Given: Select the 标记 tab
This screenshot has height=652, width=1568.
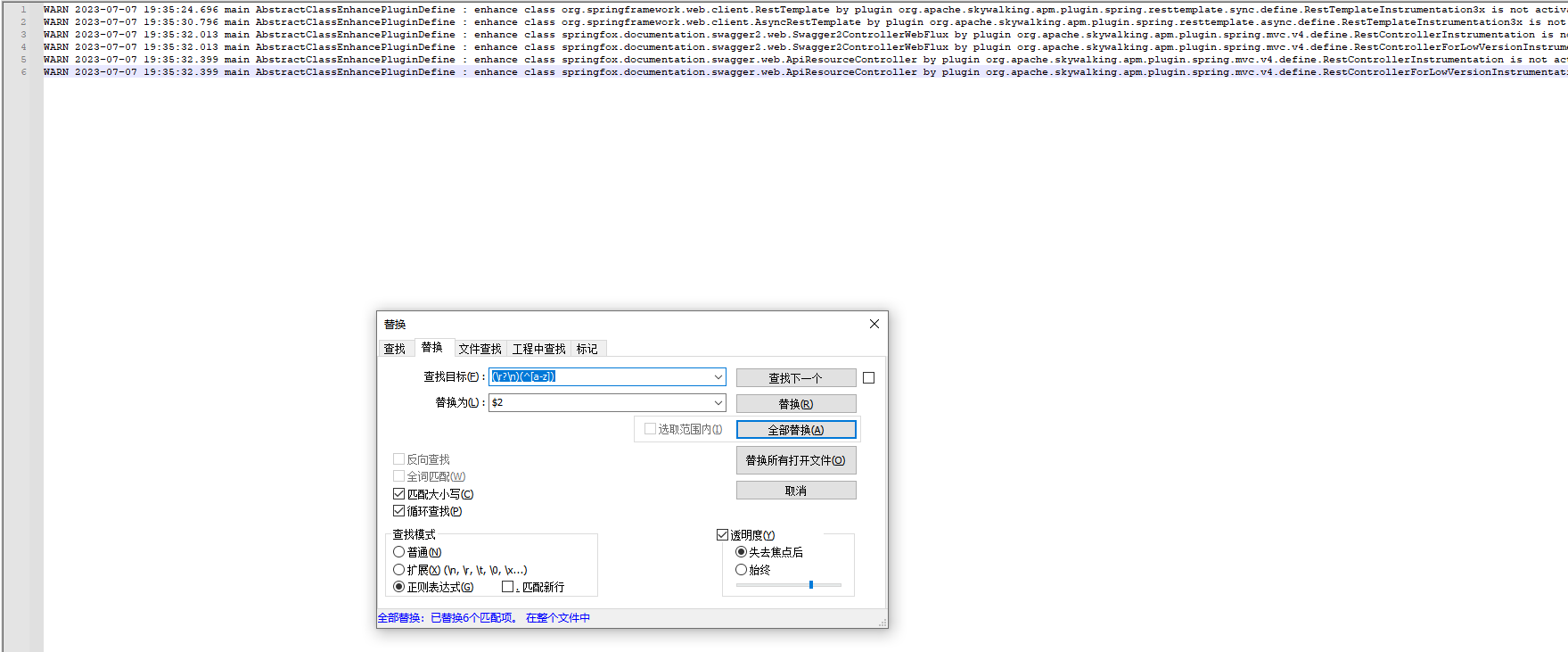Looking at the screenshot, I should [x=587, y=349].
